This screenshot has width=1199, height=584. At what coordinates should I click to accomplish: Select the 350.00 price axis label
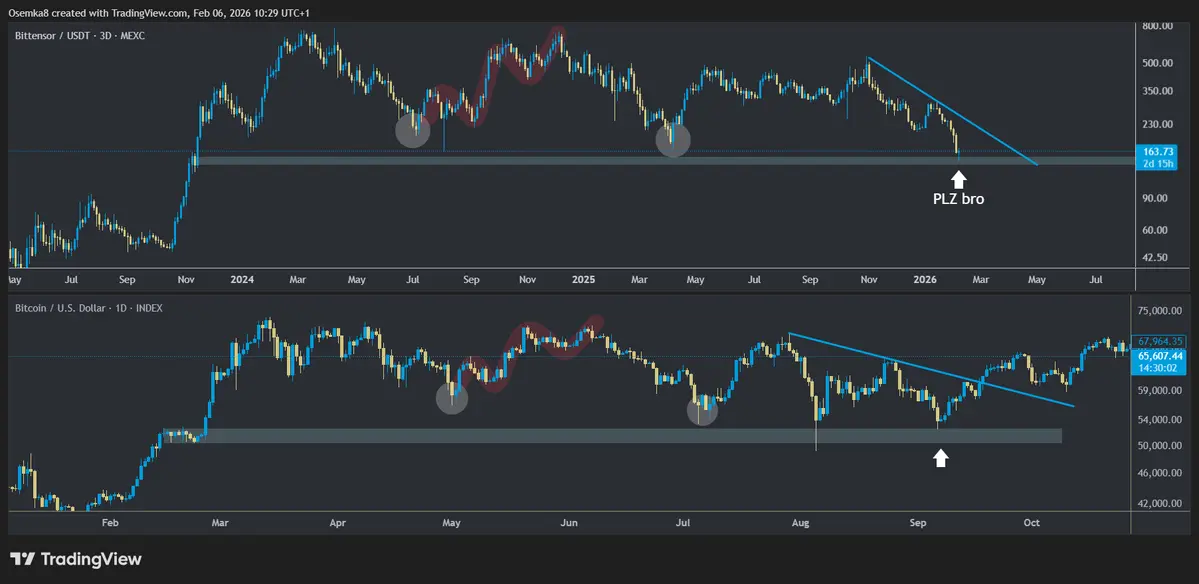click(x=1155, y=91)
